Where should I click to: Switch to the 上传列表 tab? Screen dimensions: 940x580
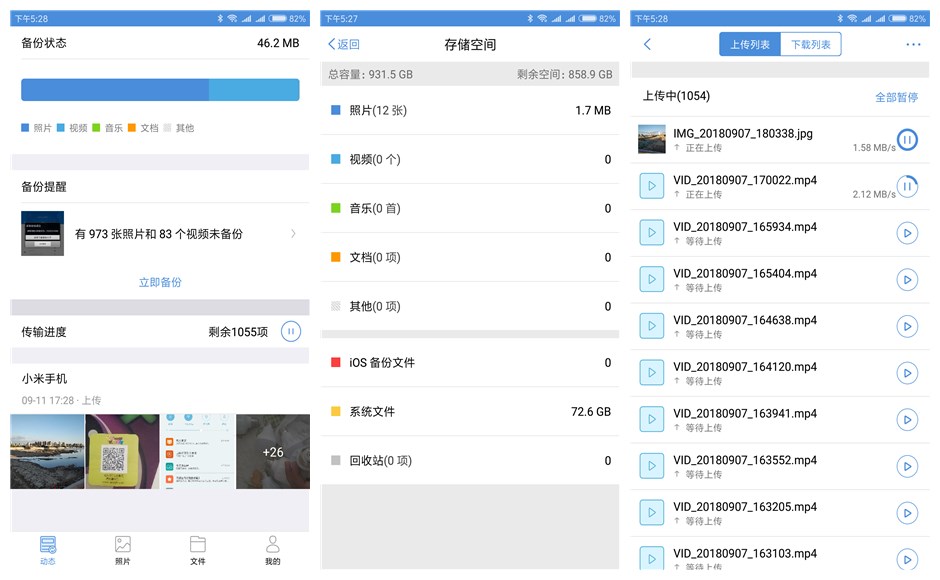(750, 44)
